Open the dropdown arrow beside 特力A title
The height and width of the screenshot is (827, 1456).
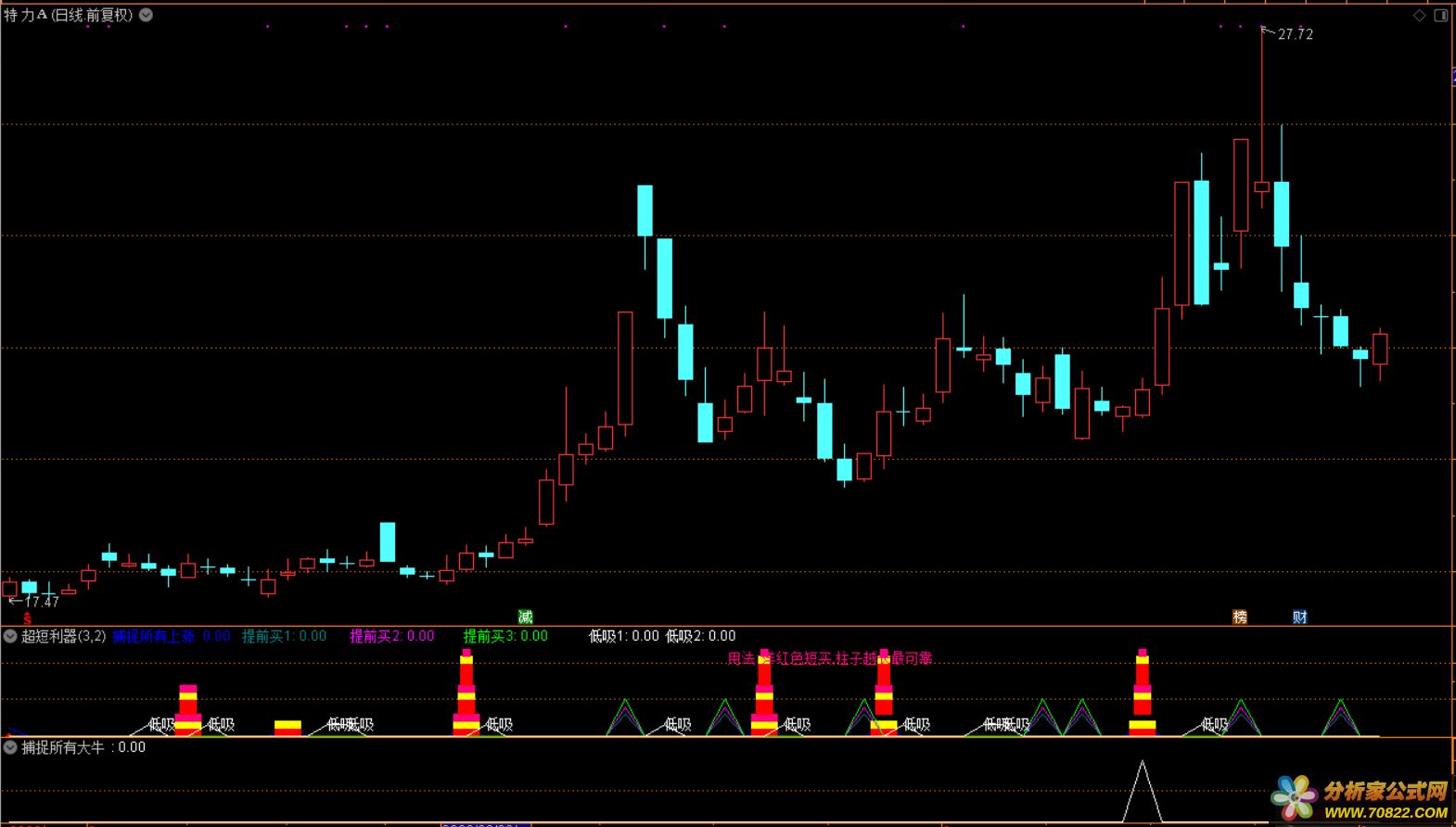(x=146, y=15)
